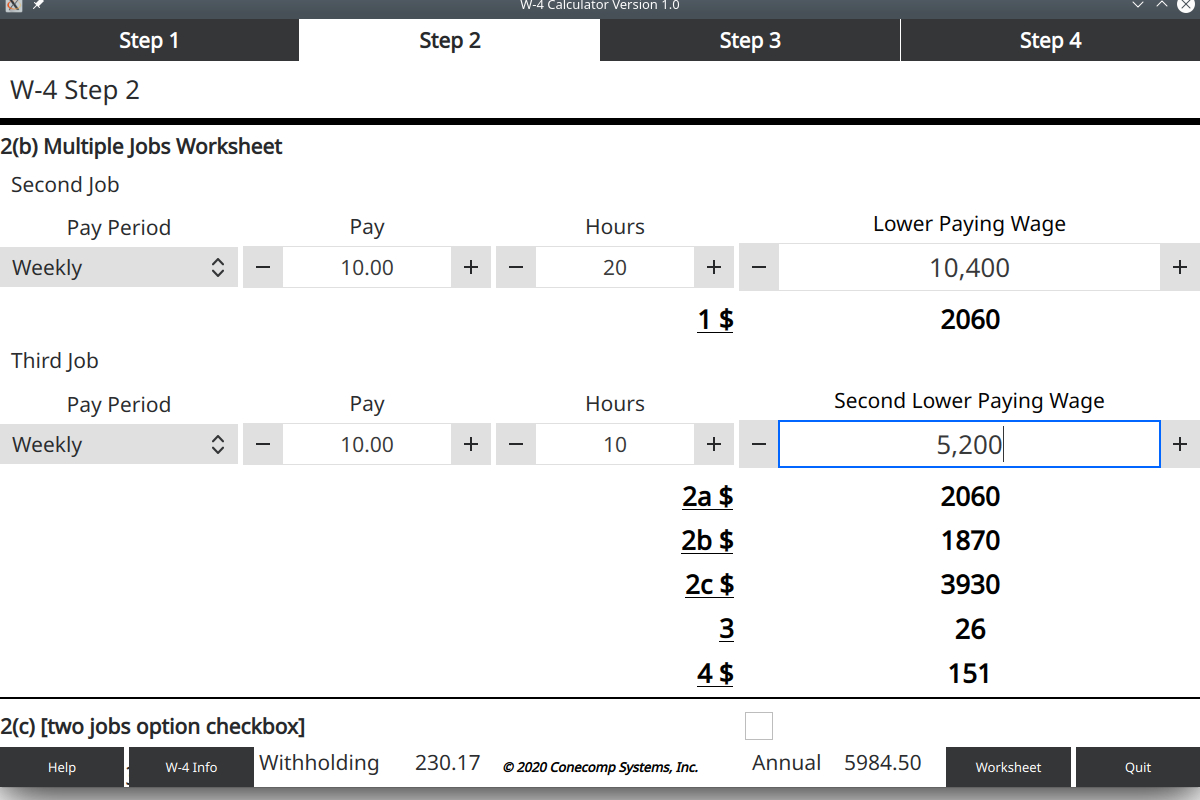Increase Second Lower Paying Wage with plus
1200x800 pixels.
pyautogui.click(x=1180, y=445)
